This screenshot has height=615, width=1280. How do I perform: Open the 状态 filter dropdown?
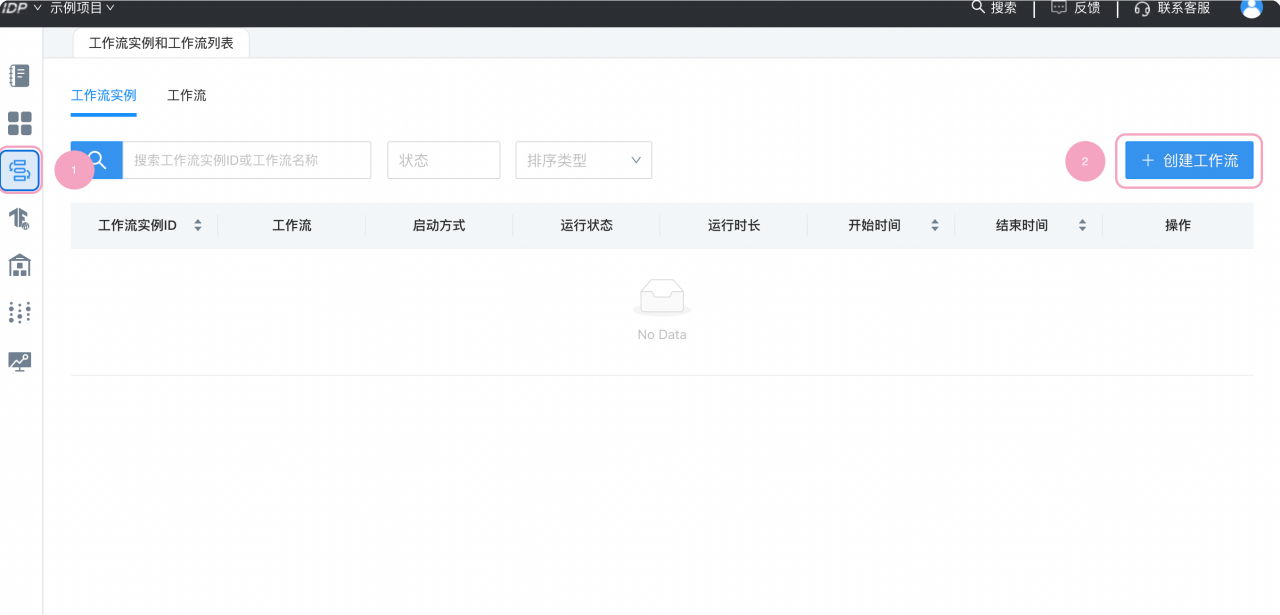coord(443,160)
